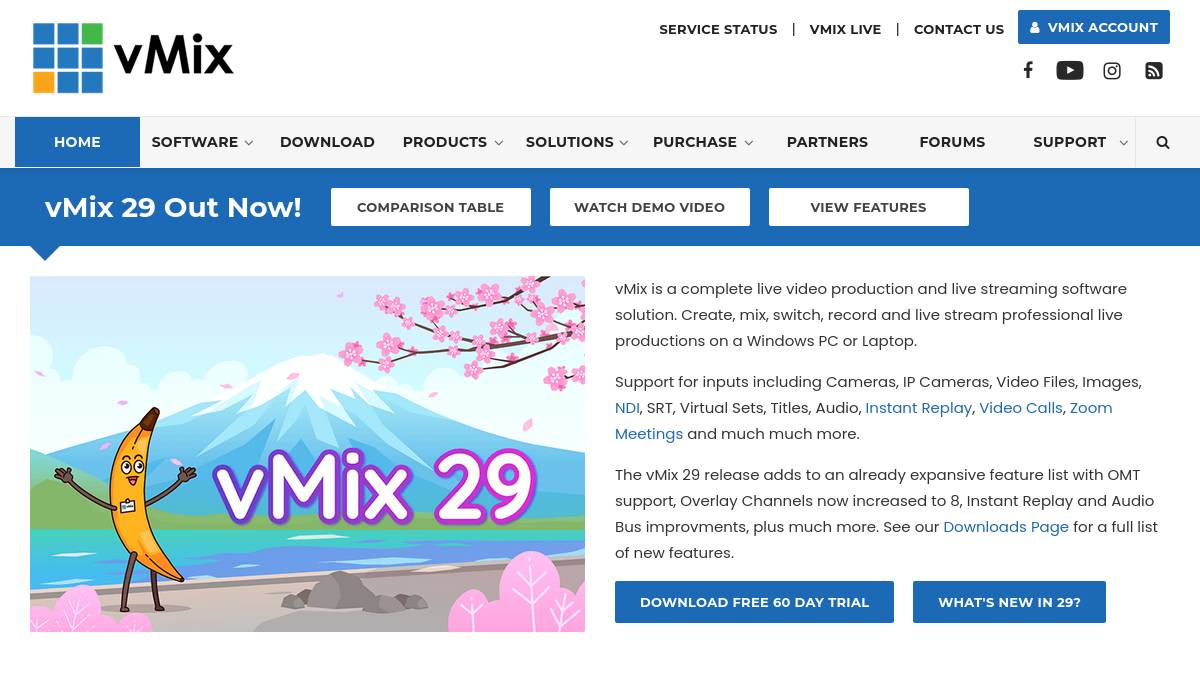Click the 'vMix 29 Out Now!' heading

click(173, 207)
